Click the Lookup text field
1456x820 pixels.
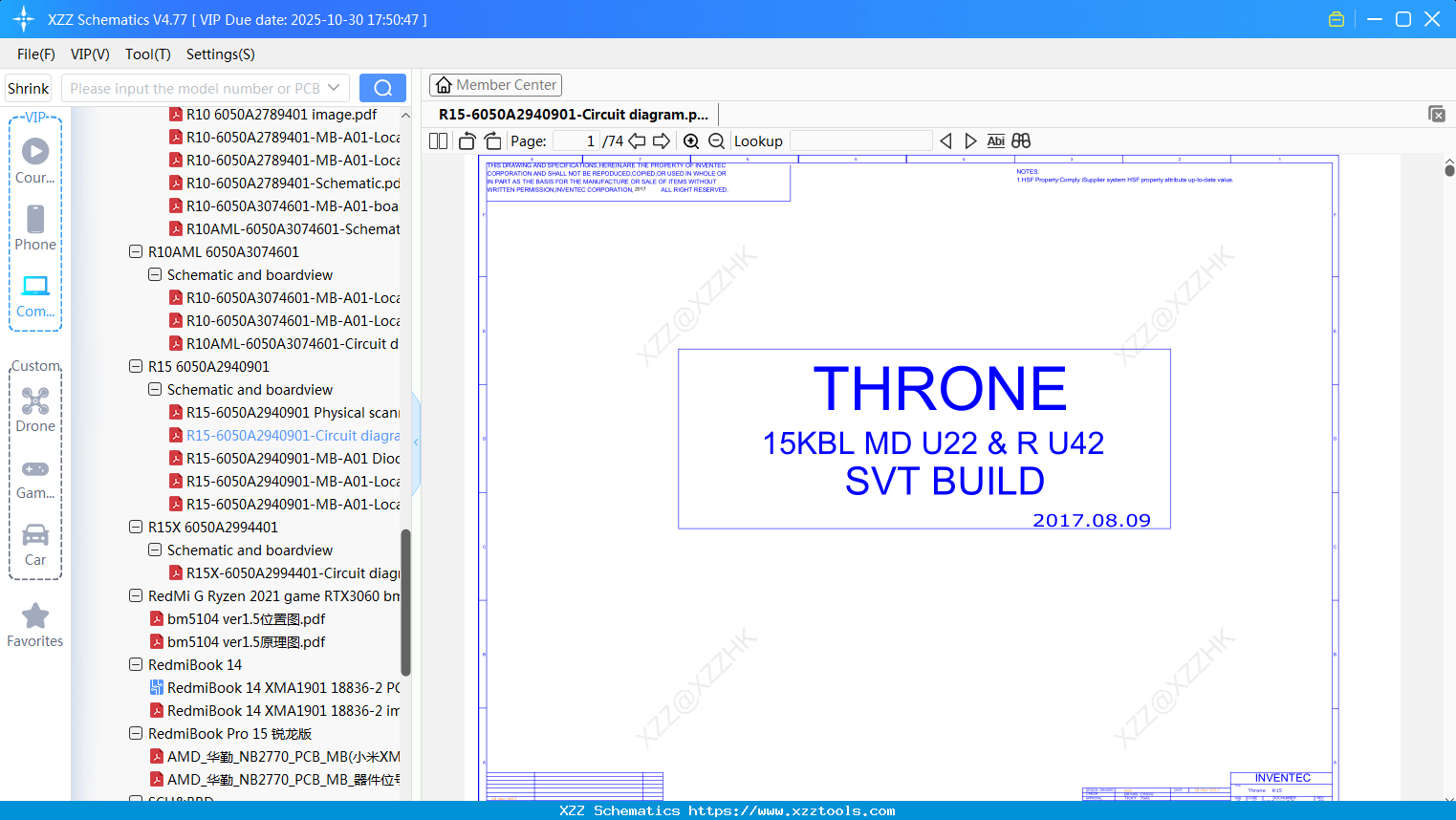[860, 141]
